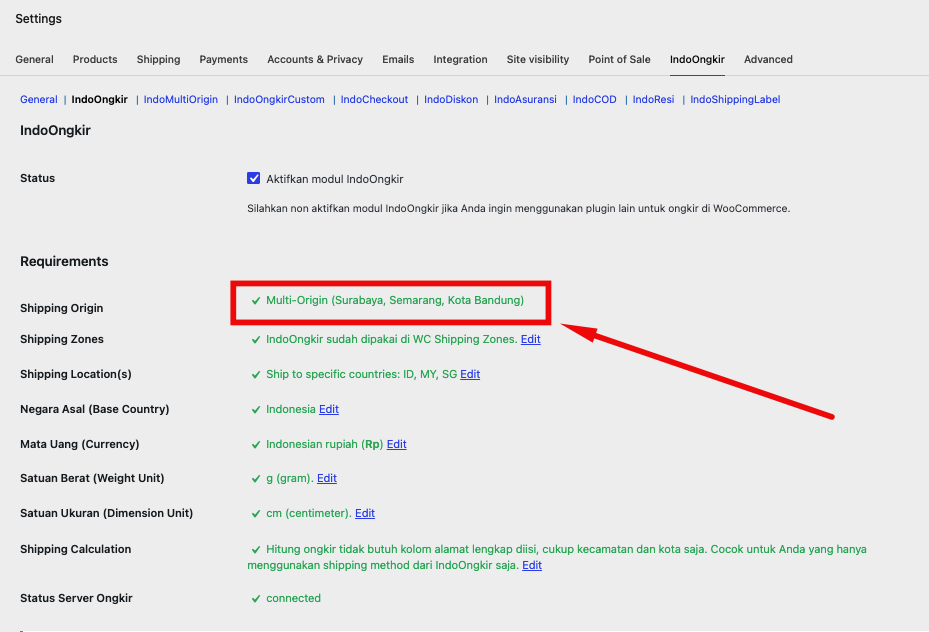
Task: Click the 'Status Server Ongkir' label
Action: coord(76,598)
